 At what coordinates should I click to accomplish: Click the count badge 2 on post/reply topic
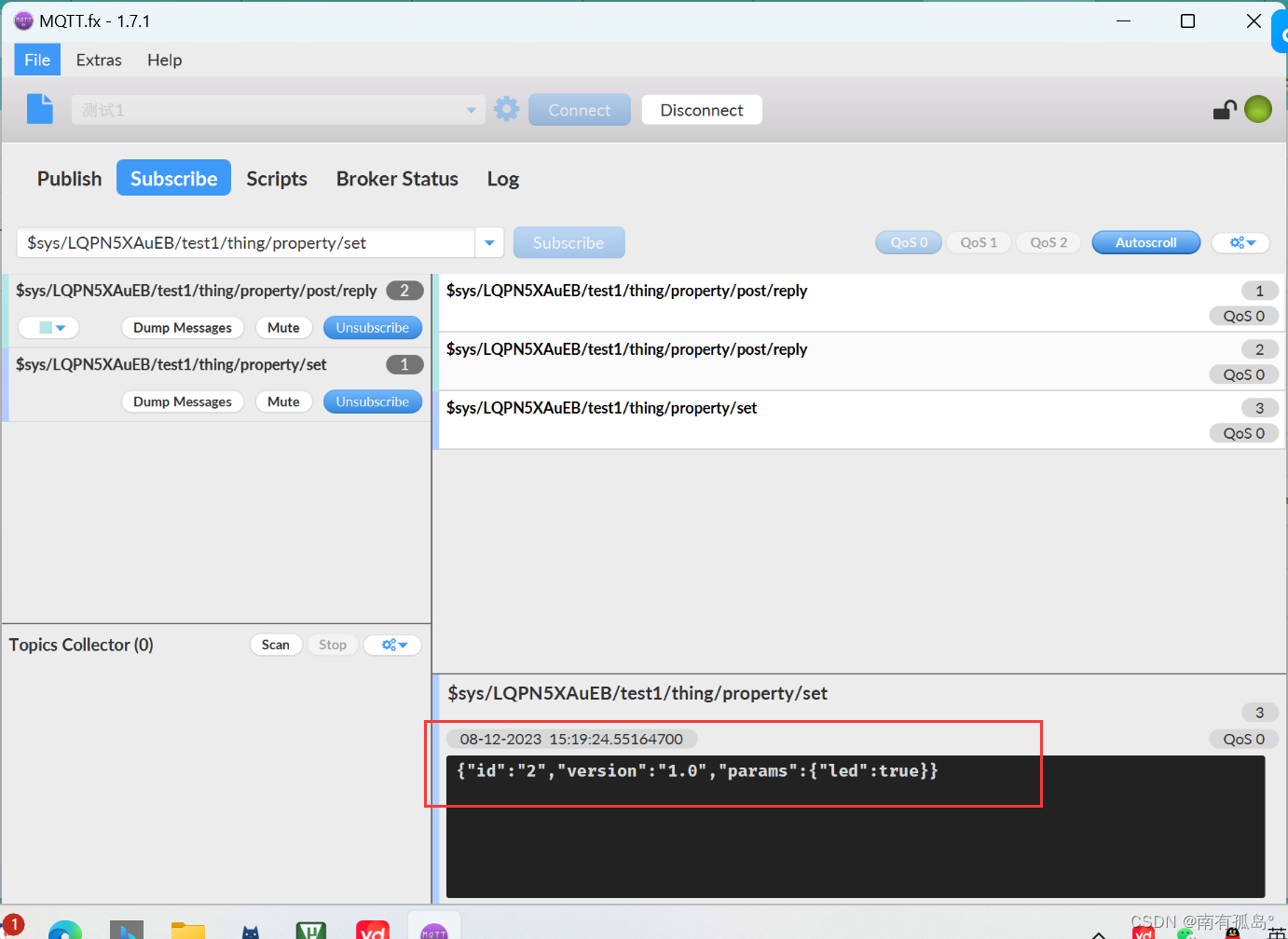[x=404, y=291]
